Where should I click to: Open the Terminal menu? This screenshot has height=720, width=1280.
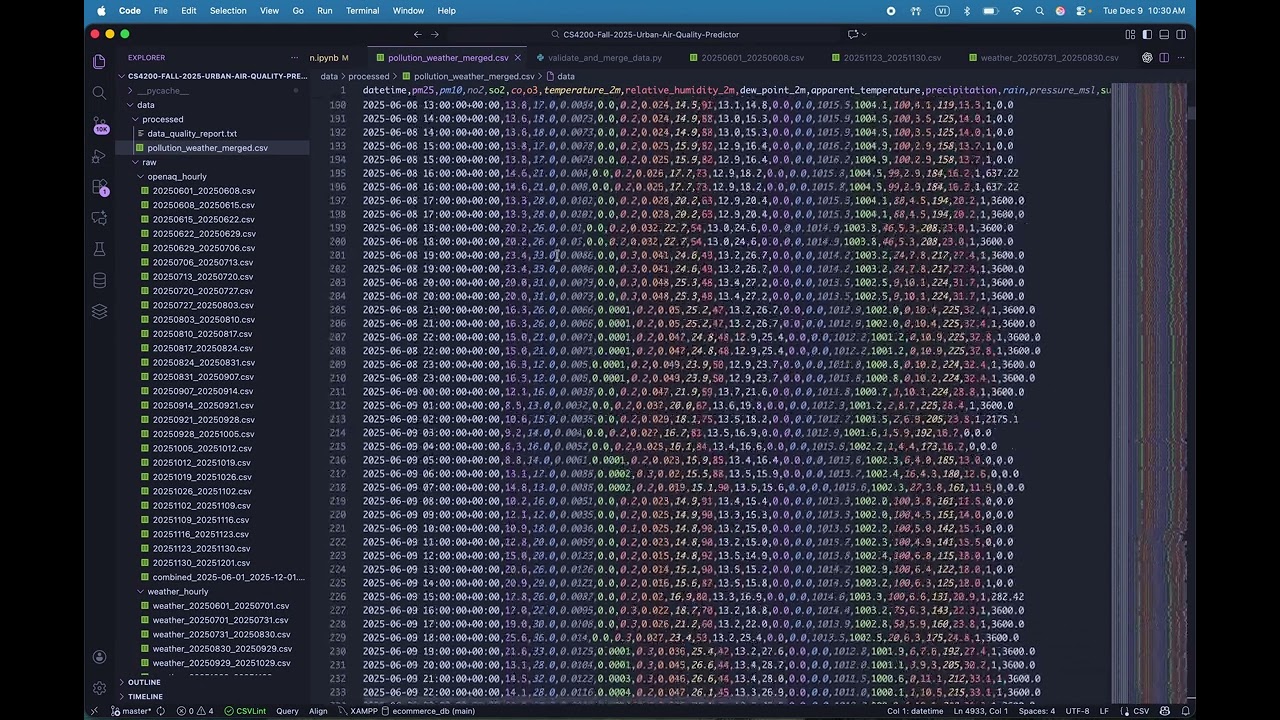pos(362,11)
